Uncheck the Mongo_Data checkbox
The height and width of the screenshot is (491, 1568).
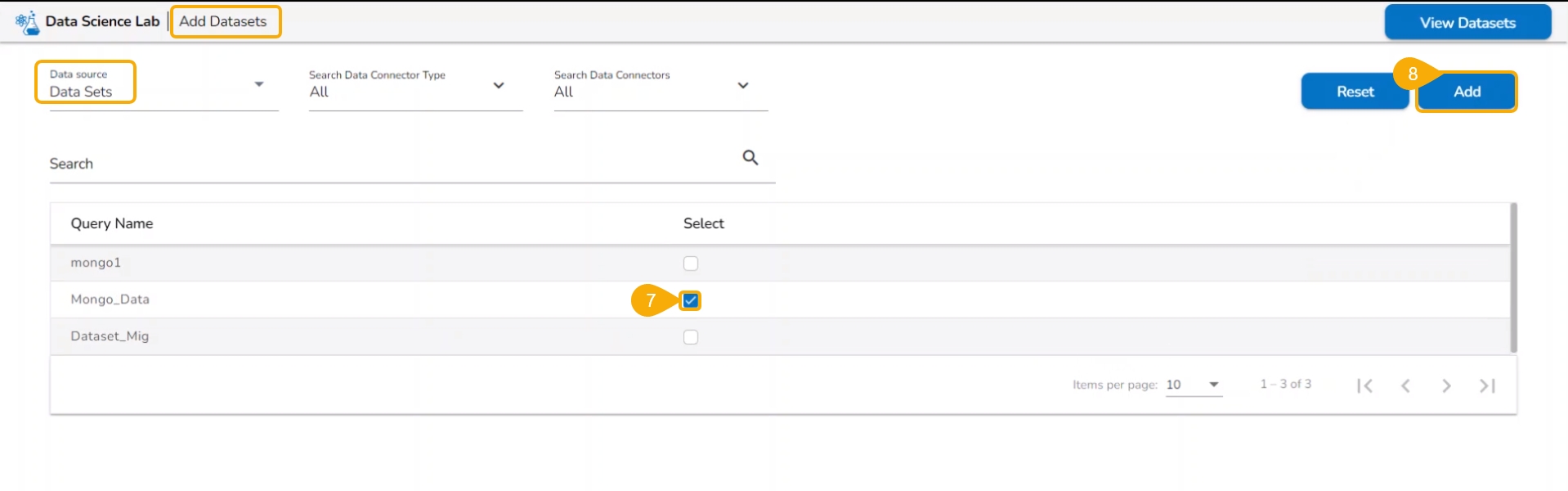tap(691, 300)
